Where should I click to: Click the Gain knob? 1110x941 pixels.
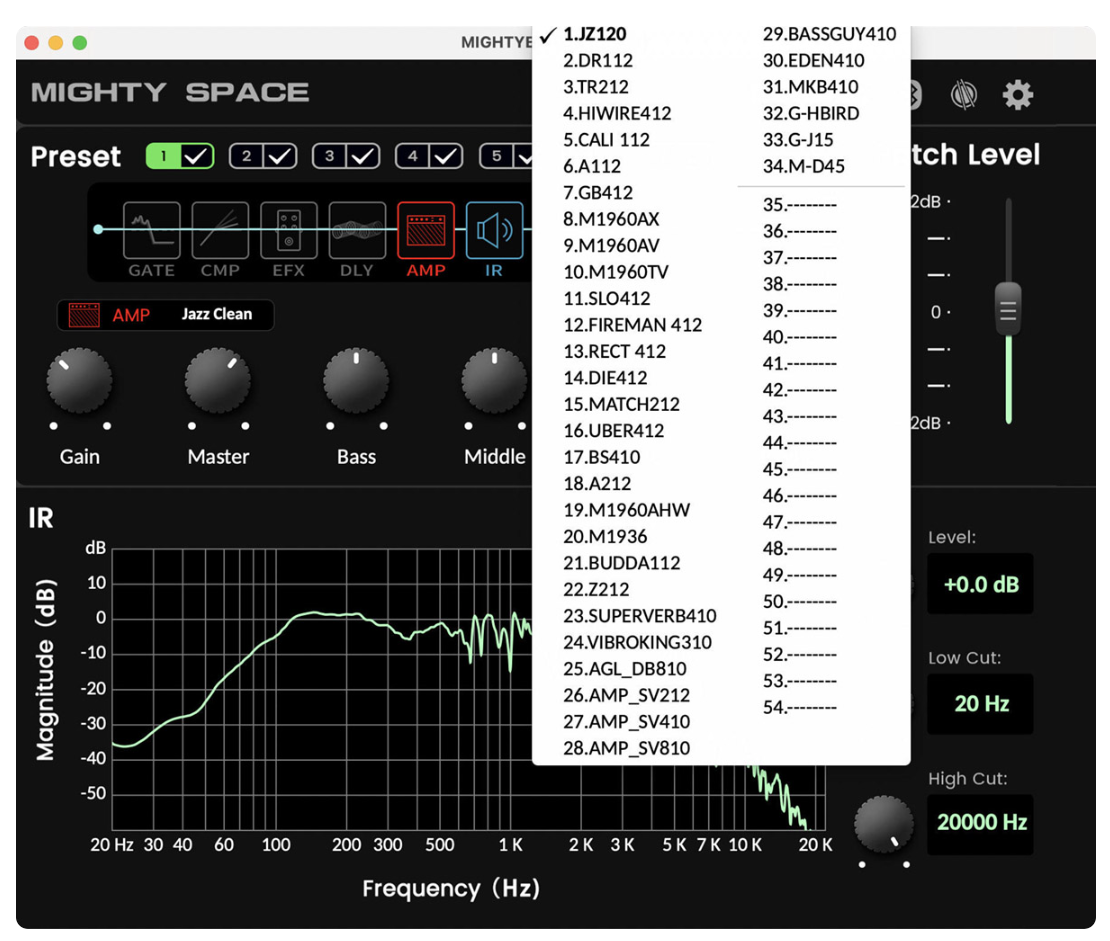pos(80,382)
